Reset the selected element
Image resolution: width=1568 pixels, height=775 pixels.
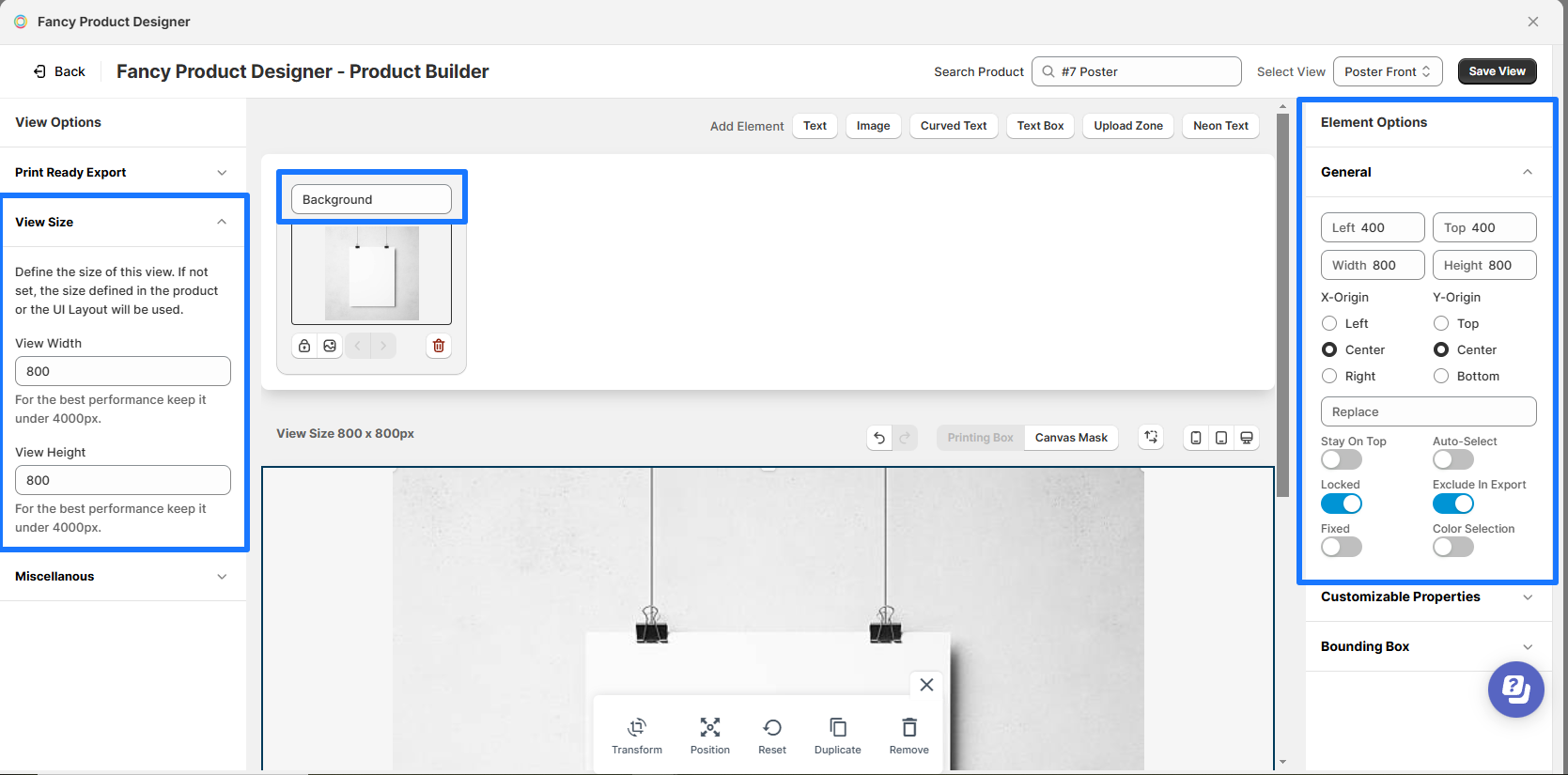tap(772, 736)
